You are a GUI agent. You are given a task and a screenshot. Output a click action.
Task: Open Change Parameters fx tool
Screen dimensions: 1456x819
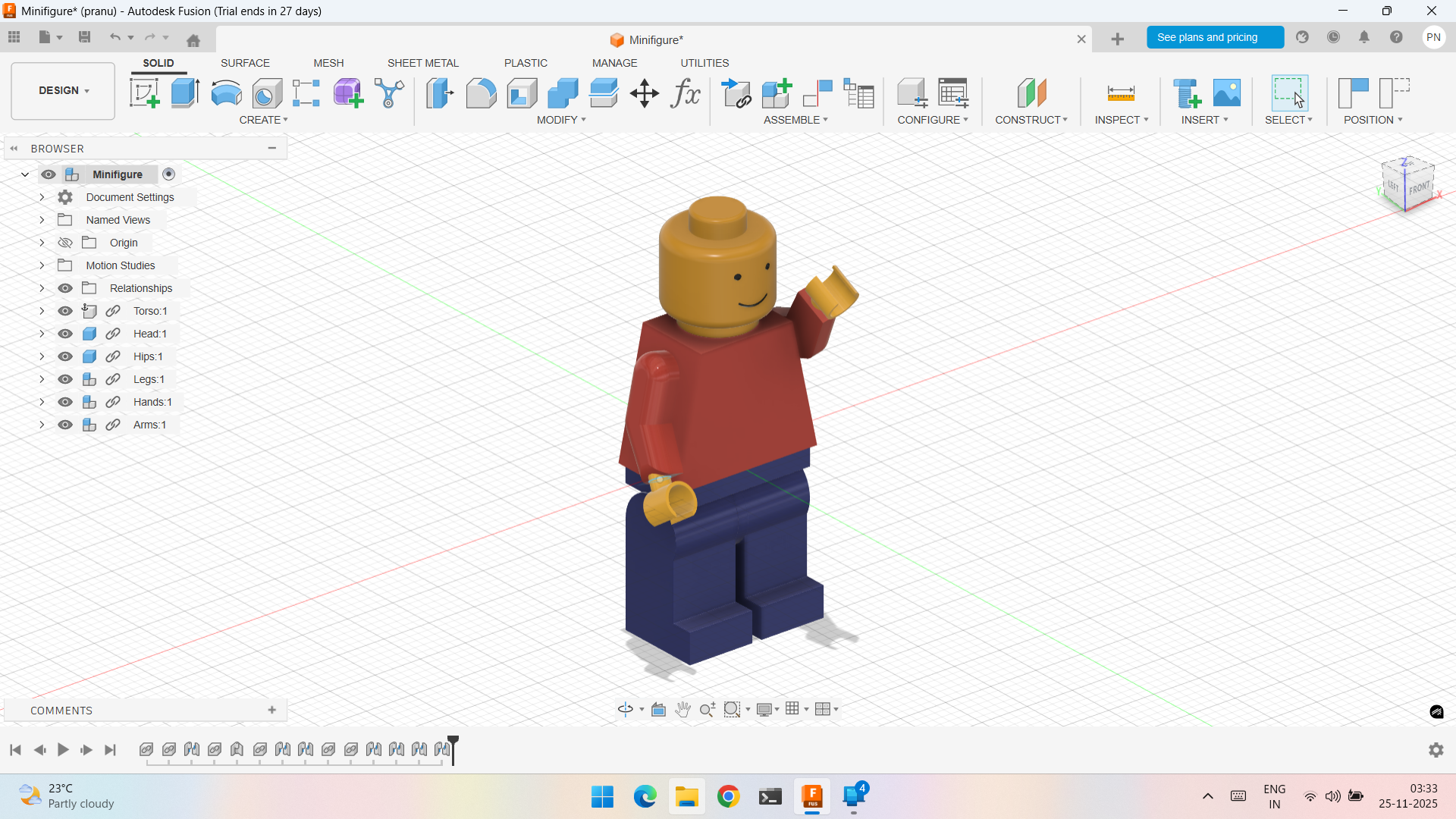[686, 93]
